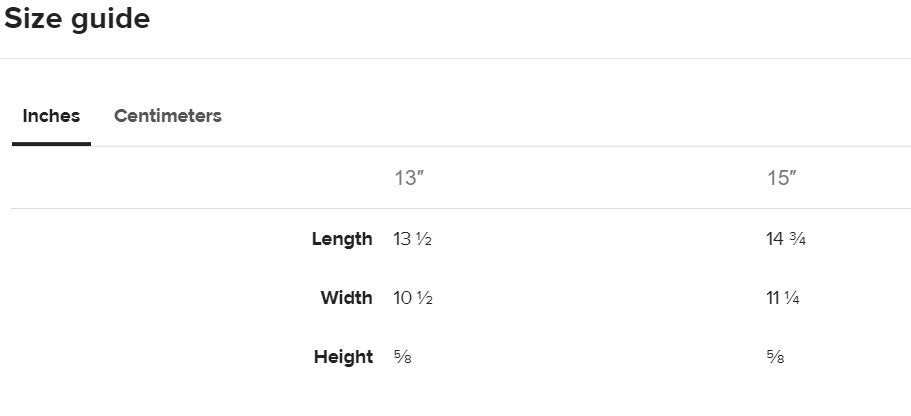View the size guide in inches
The image size is (911, 416).
51,116
